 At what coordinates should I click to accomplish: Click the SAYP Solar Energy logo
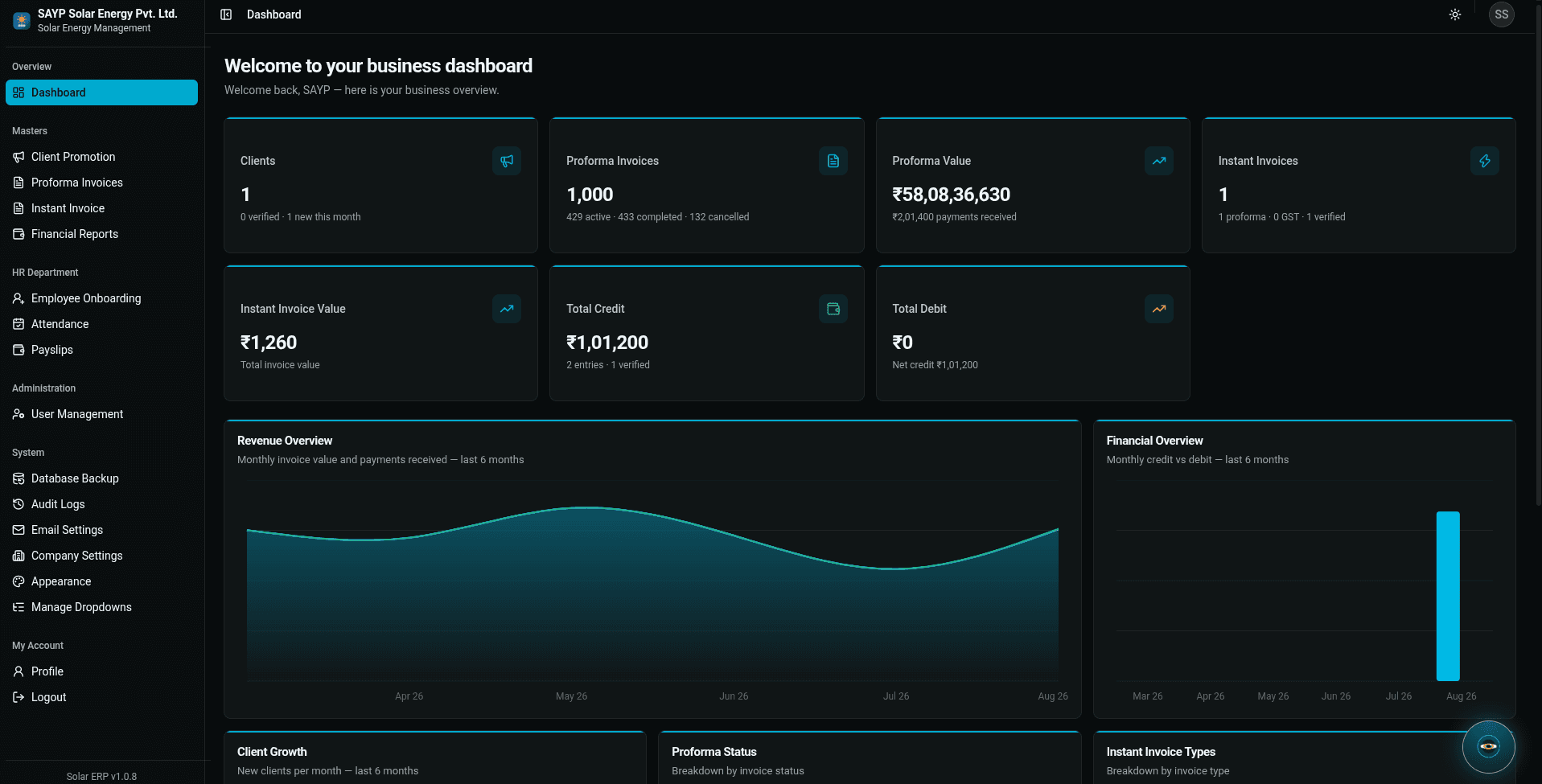(x=22, y=20)
